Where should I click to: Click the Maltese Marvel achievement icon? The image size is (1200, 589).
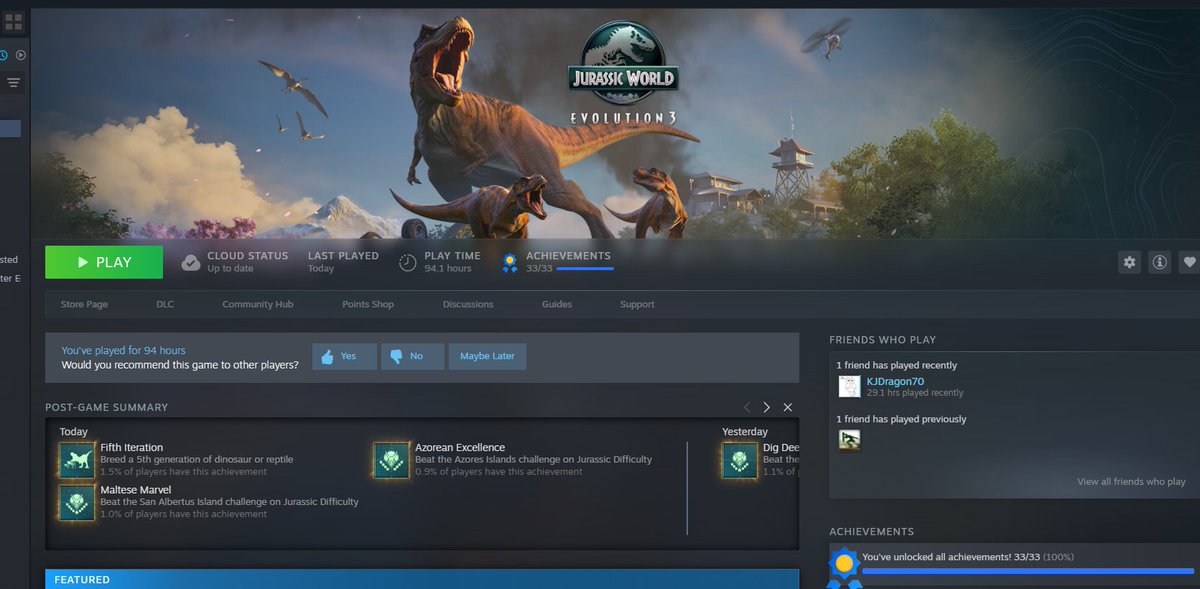77,502
